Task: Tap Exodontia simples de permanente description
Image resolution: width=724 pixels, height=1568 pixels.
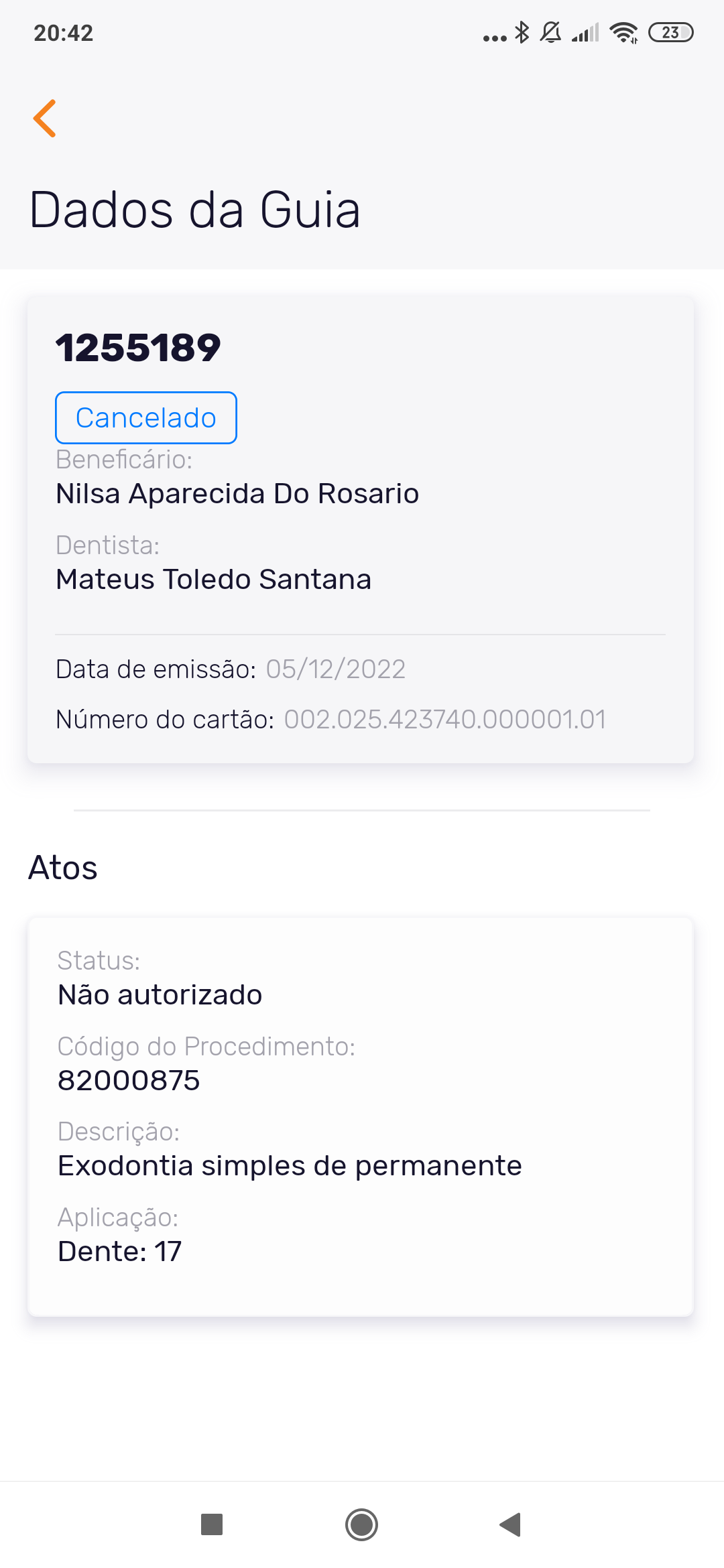Action: point(290,1166)
